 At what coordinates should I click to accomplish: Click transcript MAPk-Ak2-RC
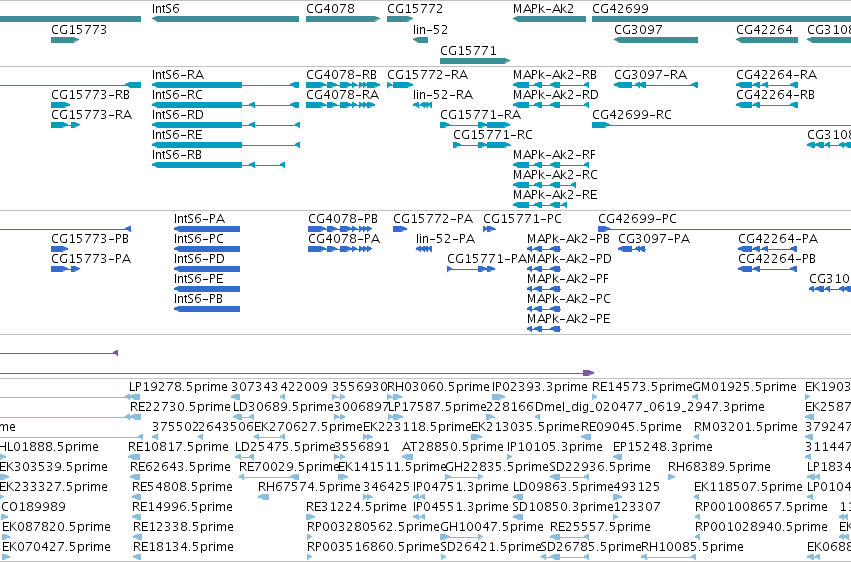[544, 185]
